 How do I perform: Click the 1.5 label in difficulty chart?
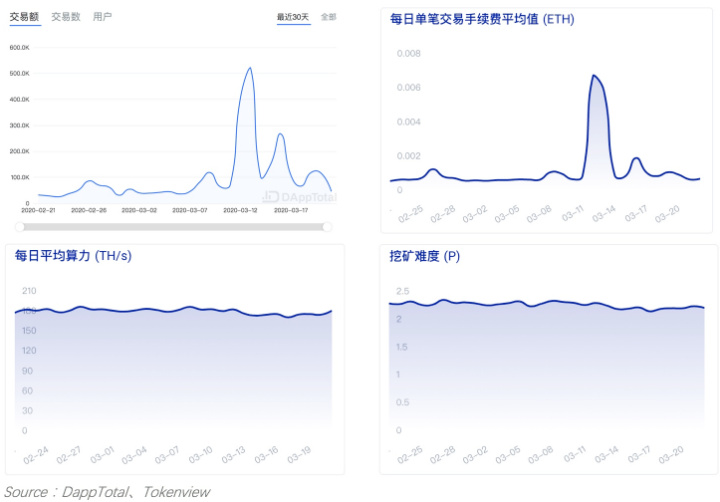coord(402,347)
